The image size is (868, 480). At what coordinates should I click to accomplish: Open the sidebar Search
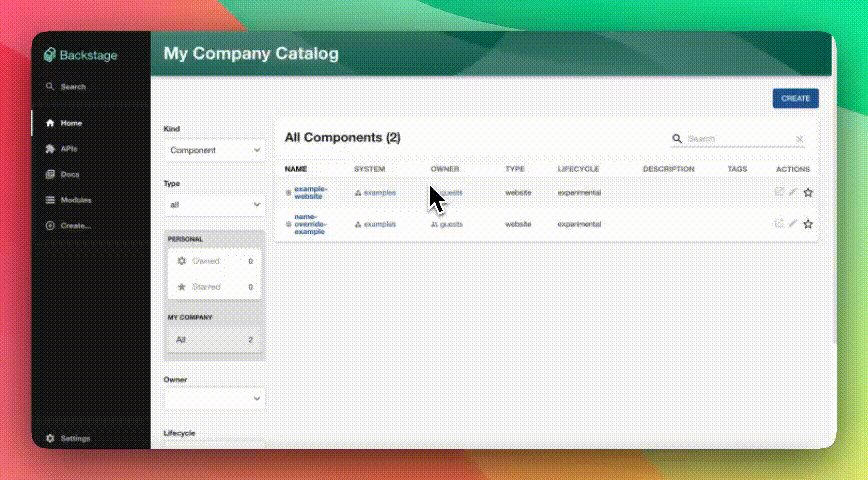[x=72, y=87]
